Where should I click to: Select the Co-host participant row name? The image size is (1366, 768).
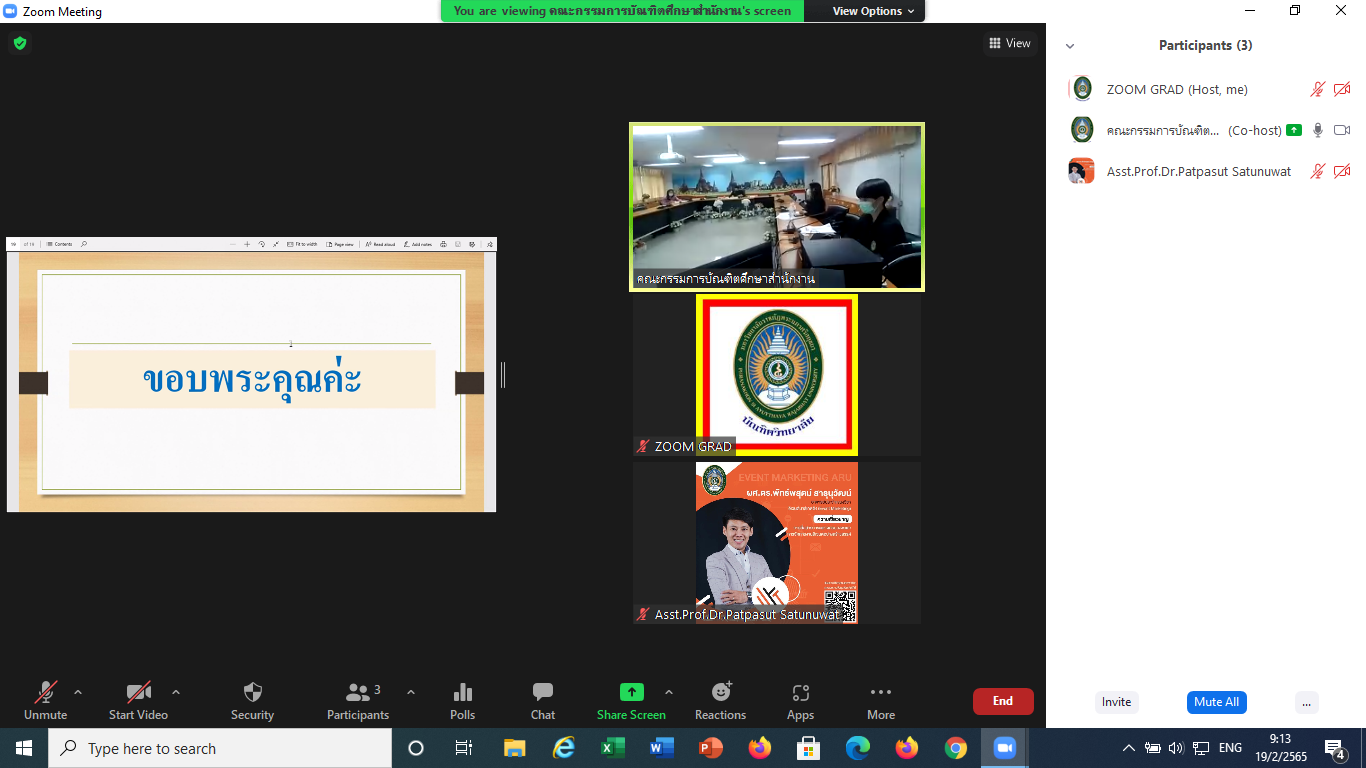1163,131
